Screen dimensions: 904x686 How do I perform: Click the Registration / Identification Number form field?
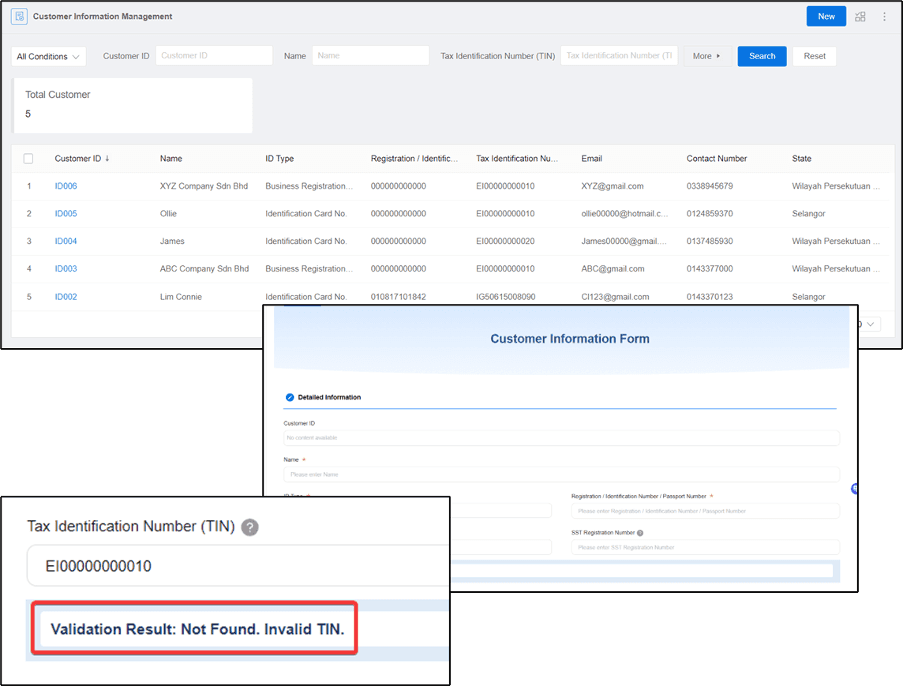[705, 511]
